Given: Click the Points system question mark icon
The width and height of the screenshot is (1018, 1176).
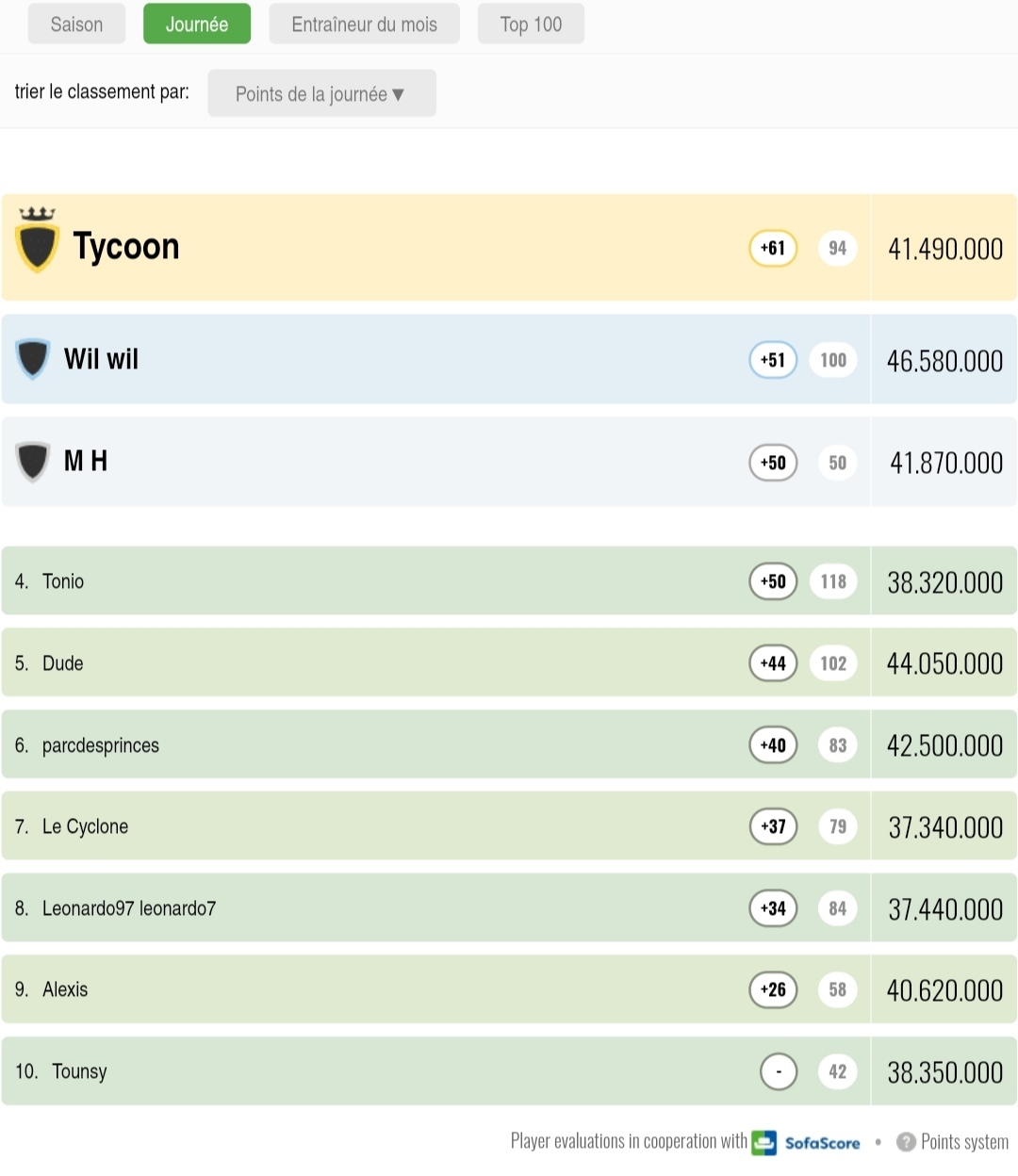Looking at the screenshot, I should tap(906, 1142).
